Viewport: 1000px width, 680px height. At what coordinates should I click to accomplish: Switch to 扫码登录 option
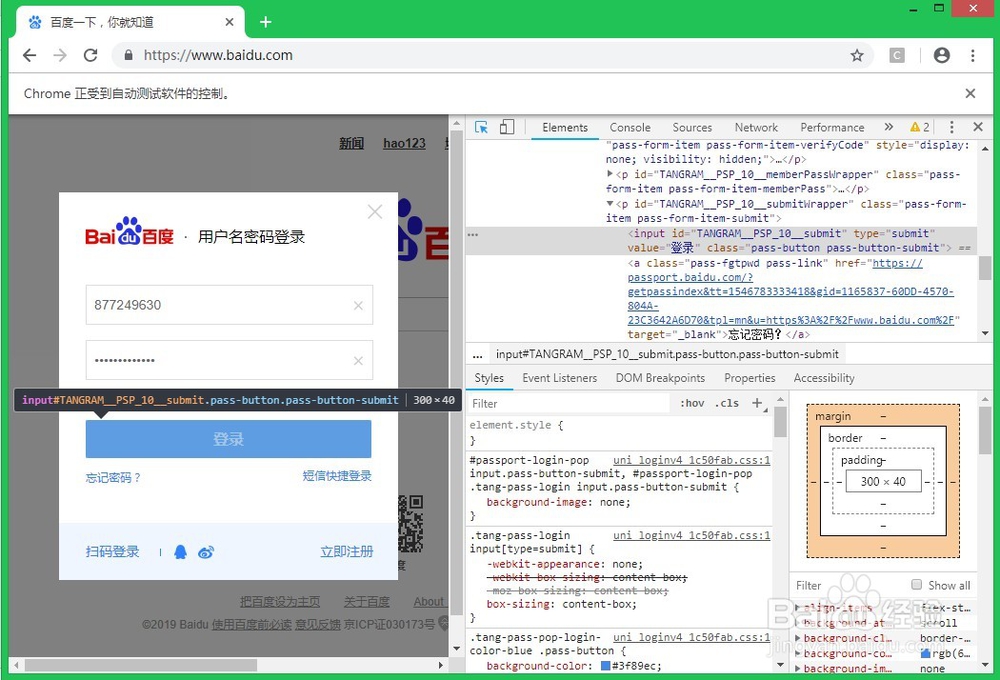click(x=112, y=552)
